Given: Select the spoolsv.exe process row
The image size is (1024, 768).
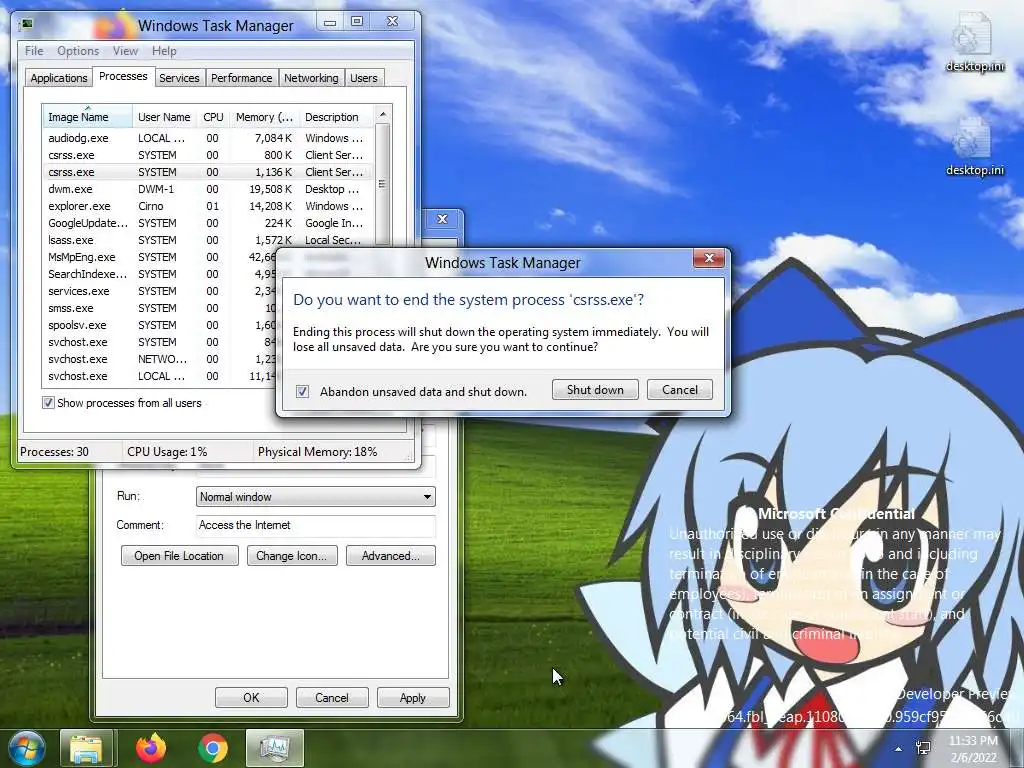Looking at the screenshot, I should pyautogui.click(x=159, y=325).
